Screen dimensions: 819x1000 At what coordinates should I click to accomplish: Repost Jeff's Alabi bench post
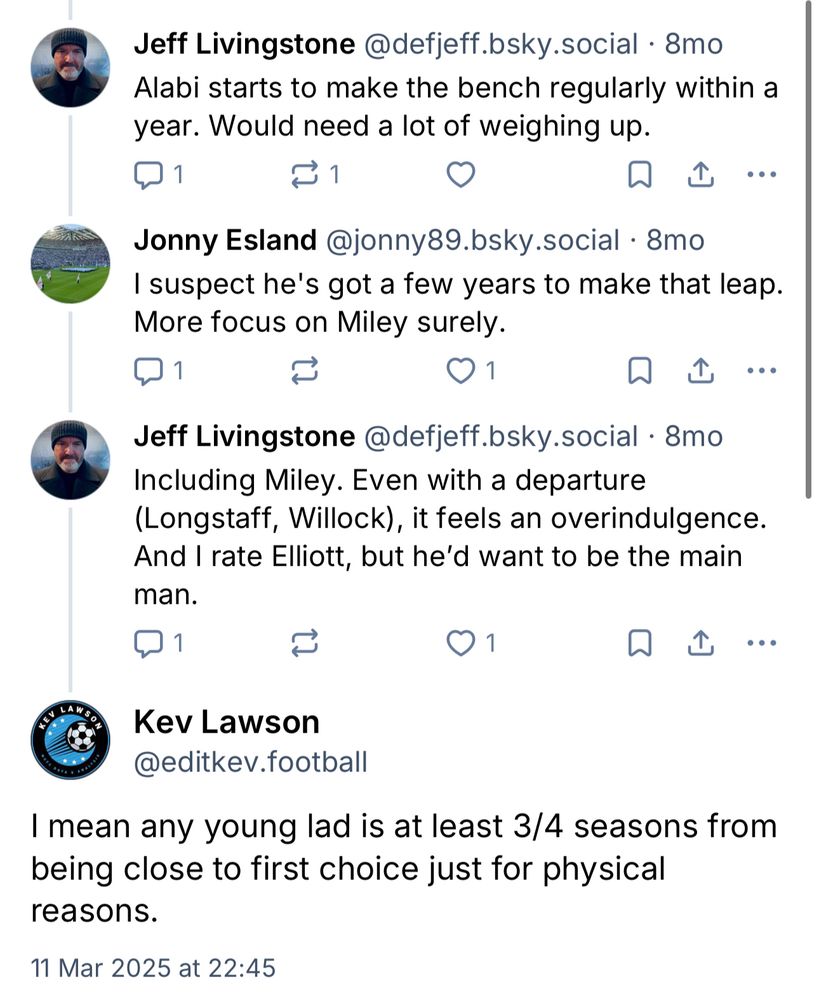tap(303, 176)
